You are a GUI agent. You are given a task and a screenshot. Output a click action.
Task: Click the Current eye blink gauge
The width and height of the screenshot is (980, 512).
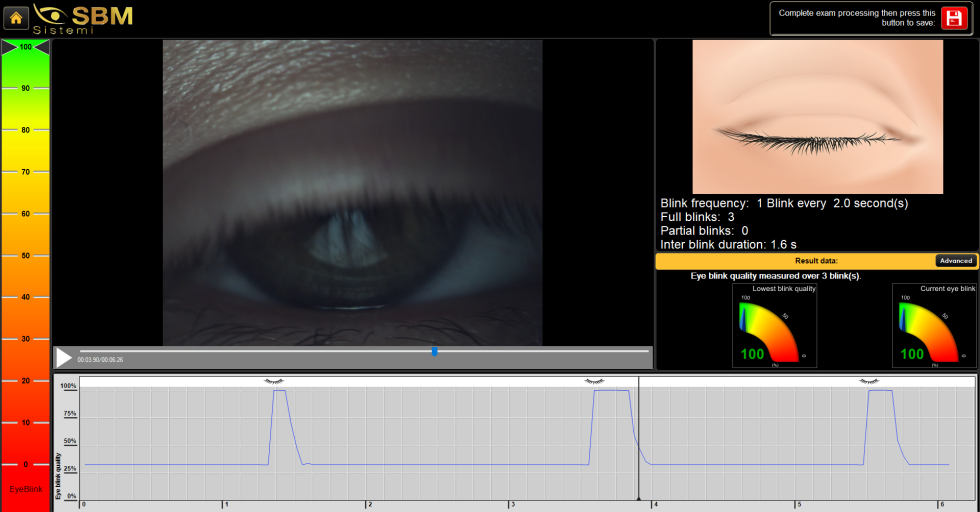pyautogui.click(x=933, y=326)
